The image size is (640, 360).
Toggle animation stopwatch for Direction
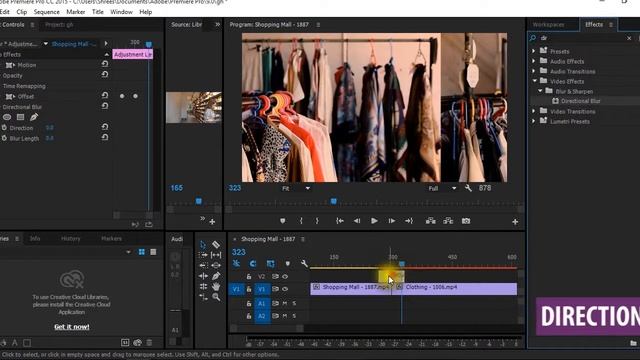tap(4, 128)
